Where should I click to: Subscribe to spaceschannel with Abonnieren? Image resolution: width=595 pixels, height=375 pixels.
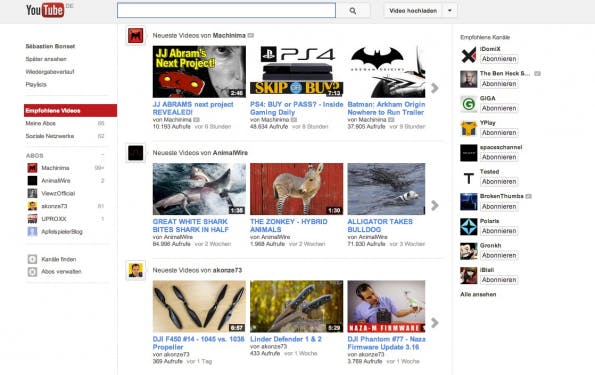pos(499,157)
